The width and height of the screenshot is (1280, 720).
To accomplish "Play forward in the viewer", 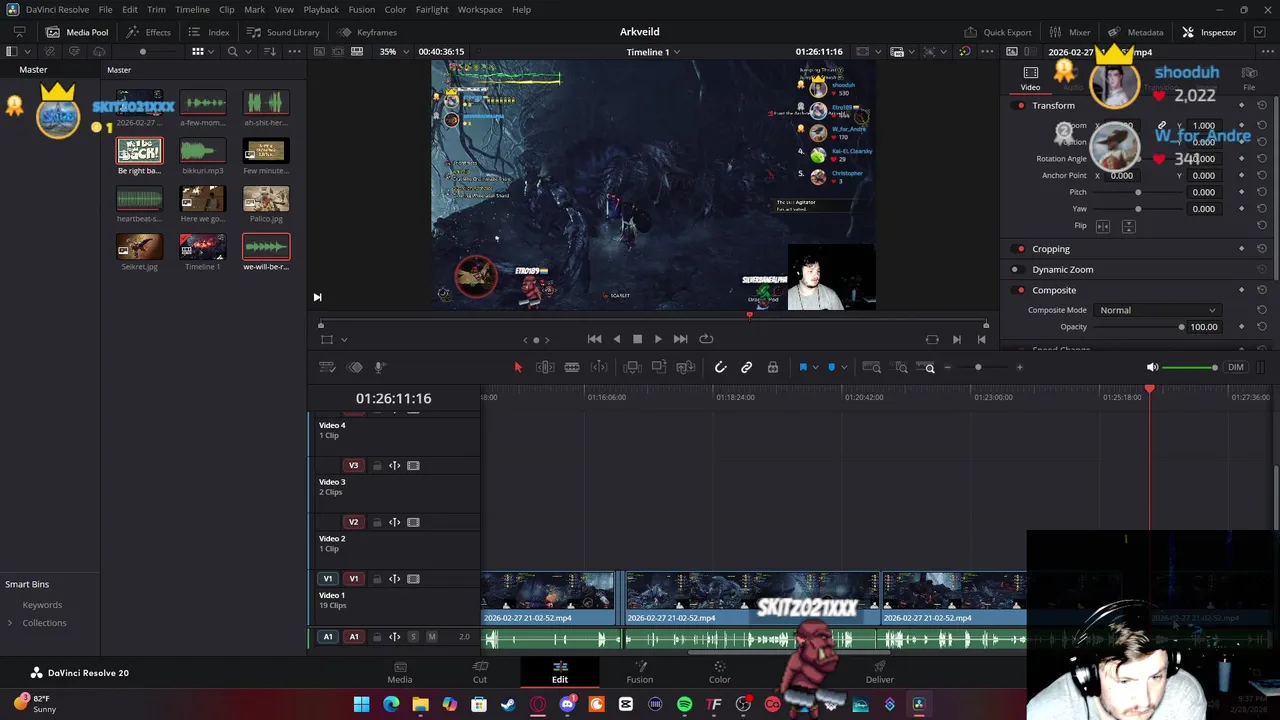I will 658,339.
